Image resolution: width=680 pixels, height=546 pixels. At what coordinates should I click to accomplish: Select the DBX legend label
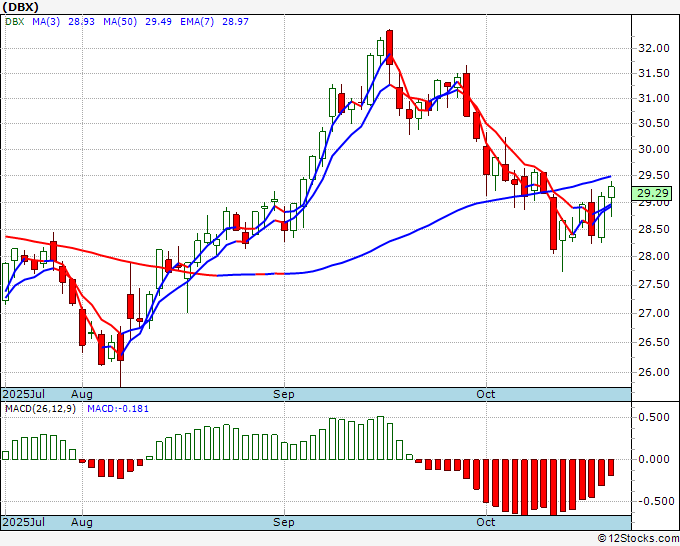(15, 22)
